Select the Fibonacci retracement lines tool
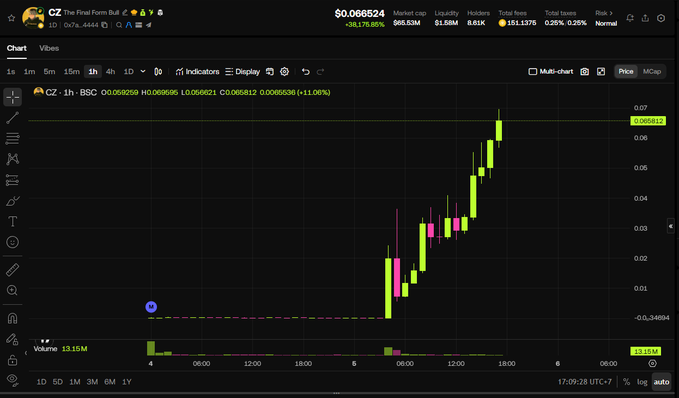Screen dimensions: 679x398 tap(13, 139)
